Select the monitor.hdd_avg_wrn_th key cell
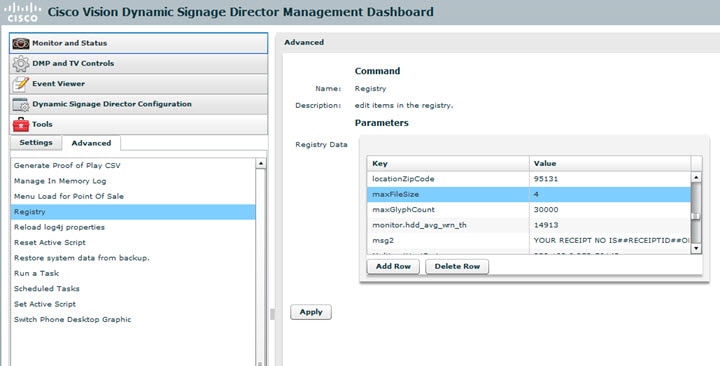The width and height of the screenshot is (720, 366). 448,225
